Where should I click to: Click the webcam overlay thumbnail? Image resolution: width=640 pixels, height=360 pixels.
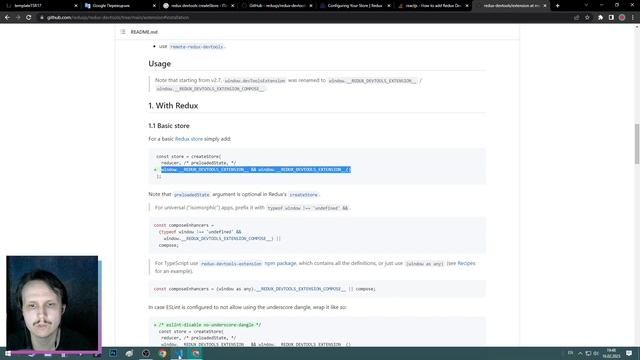[x=52, y=303]
